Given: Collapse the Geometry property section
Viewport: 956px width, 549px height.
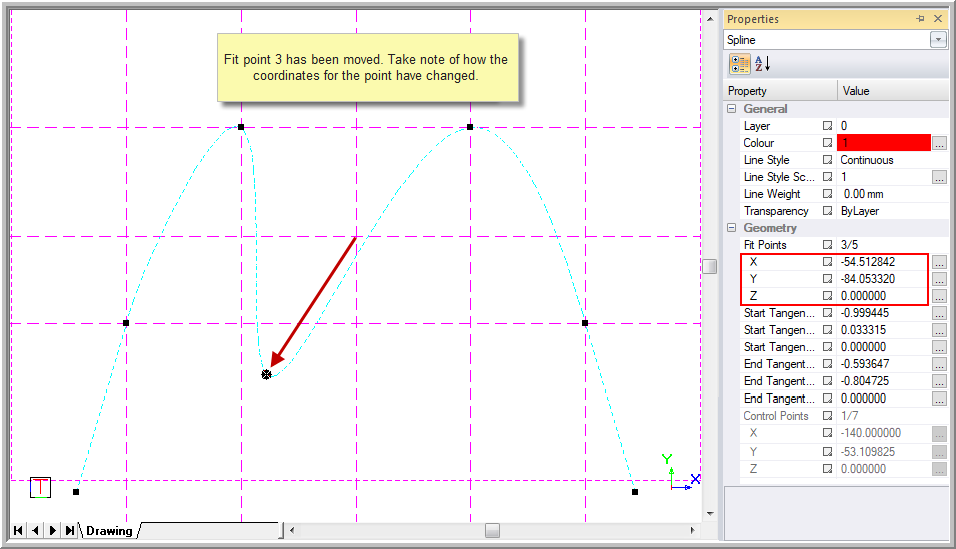Looking at the screenshot, I should [x=732, y=228].
